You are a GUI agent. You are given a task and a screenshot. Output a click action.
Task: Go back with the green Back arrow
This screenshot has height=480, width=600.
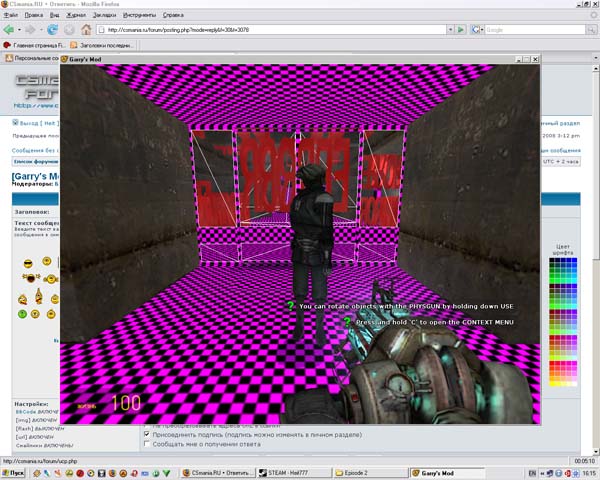coord(8,29)
